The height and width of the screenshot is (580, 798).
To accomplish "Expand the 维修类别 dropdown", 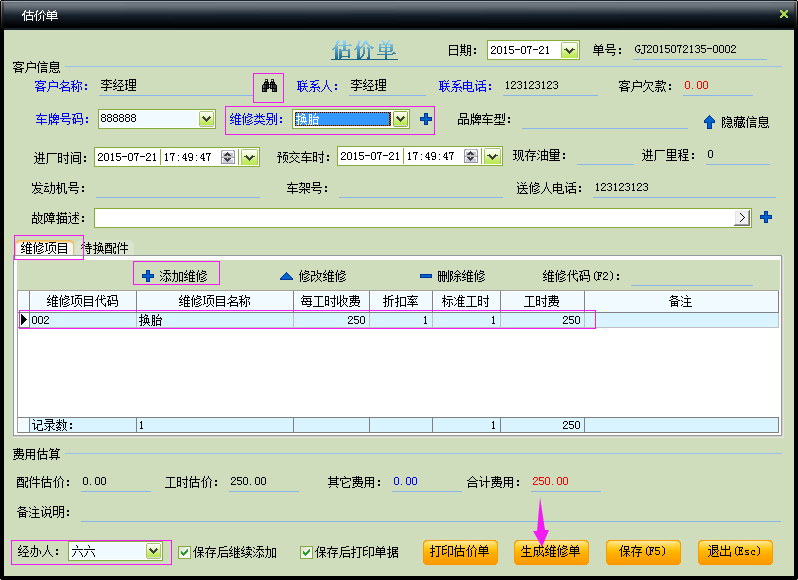I will pyautogui.click(x=401, y=119).
